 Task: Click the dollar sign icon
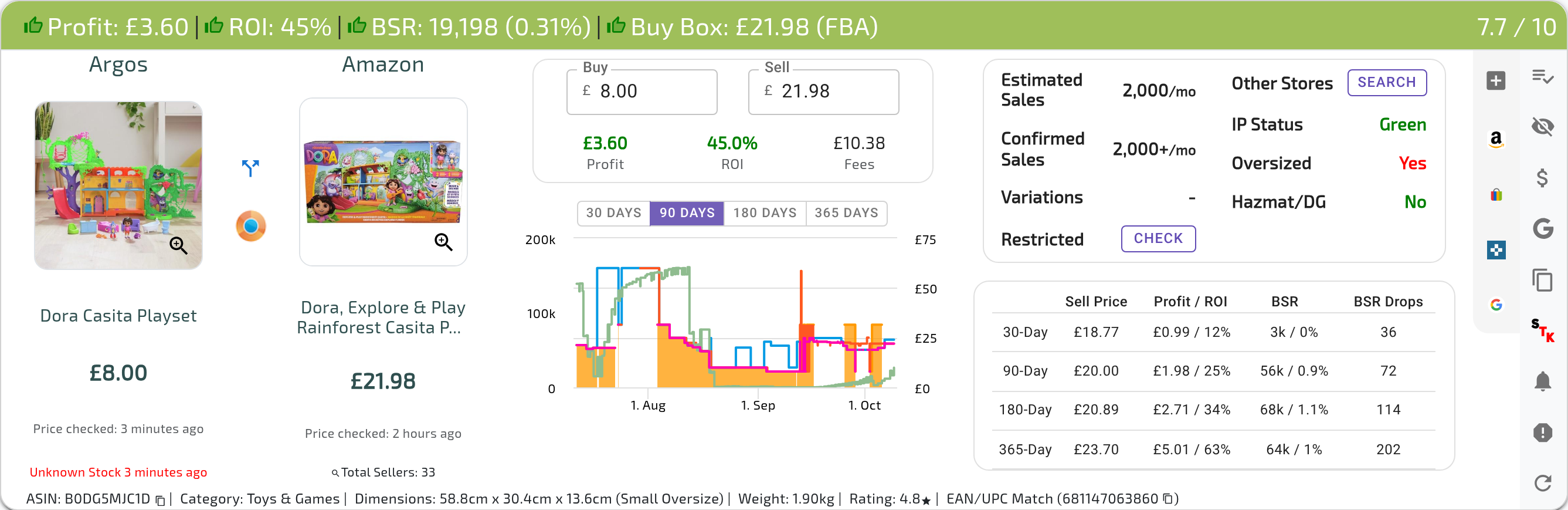click(1542, 178)
